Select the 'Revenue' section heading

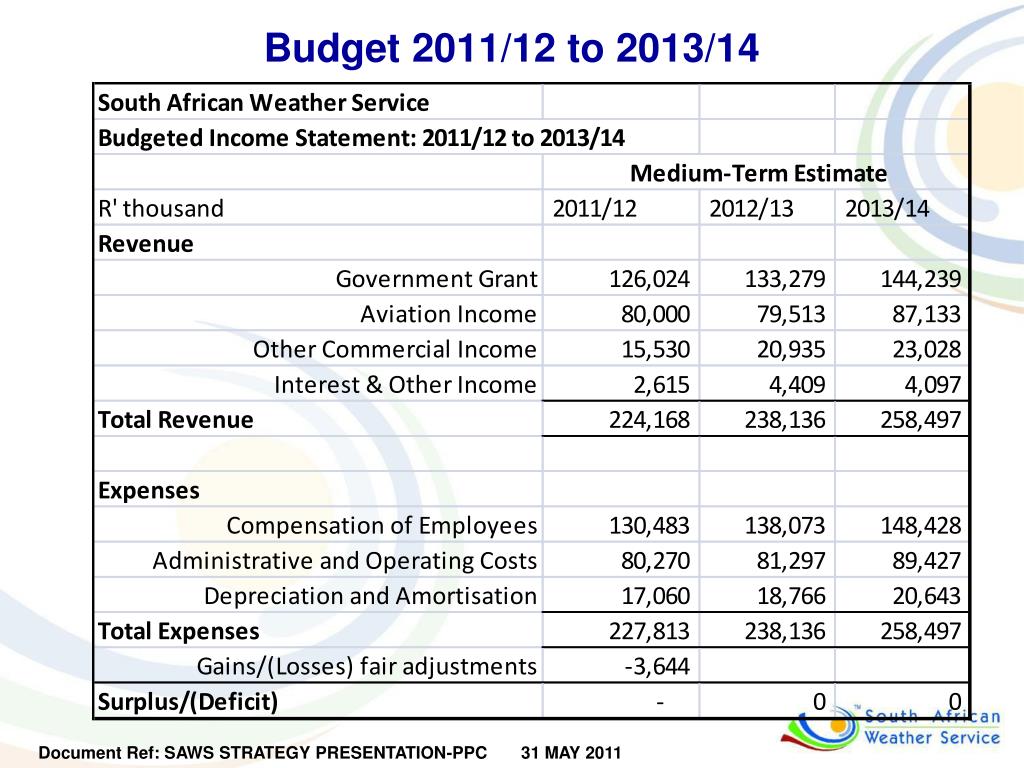(x=146, y=244)
